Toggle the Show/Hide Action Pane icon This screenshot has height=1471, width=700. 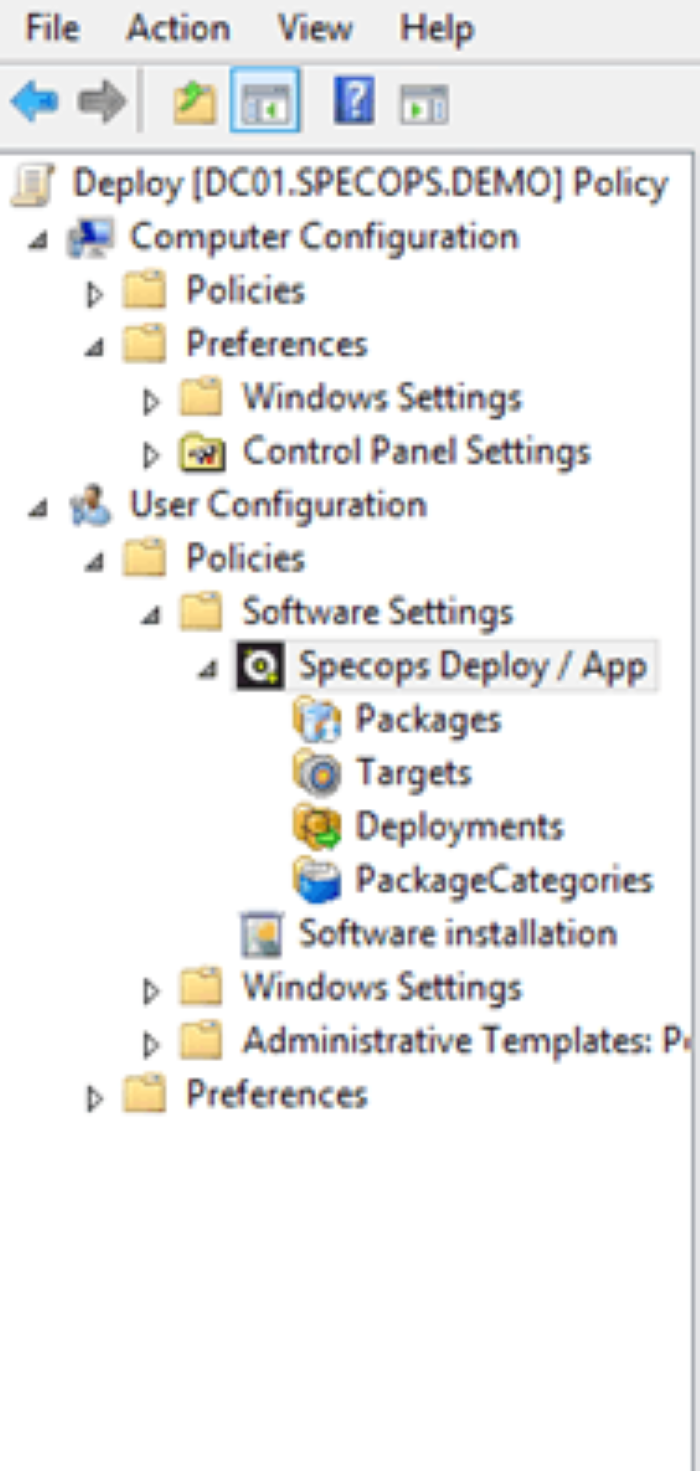(424, 103)
